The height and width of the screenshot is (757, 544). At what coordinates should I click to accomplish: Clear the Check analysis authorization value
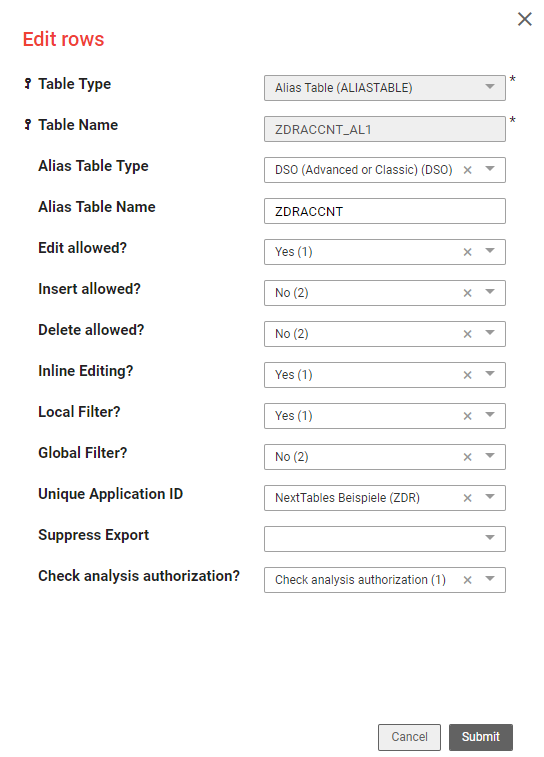click(467, 580)
